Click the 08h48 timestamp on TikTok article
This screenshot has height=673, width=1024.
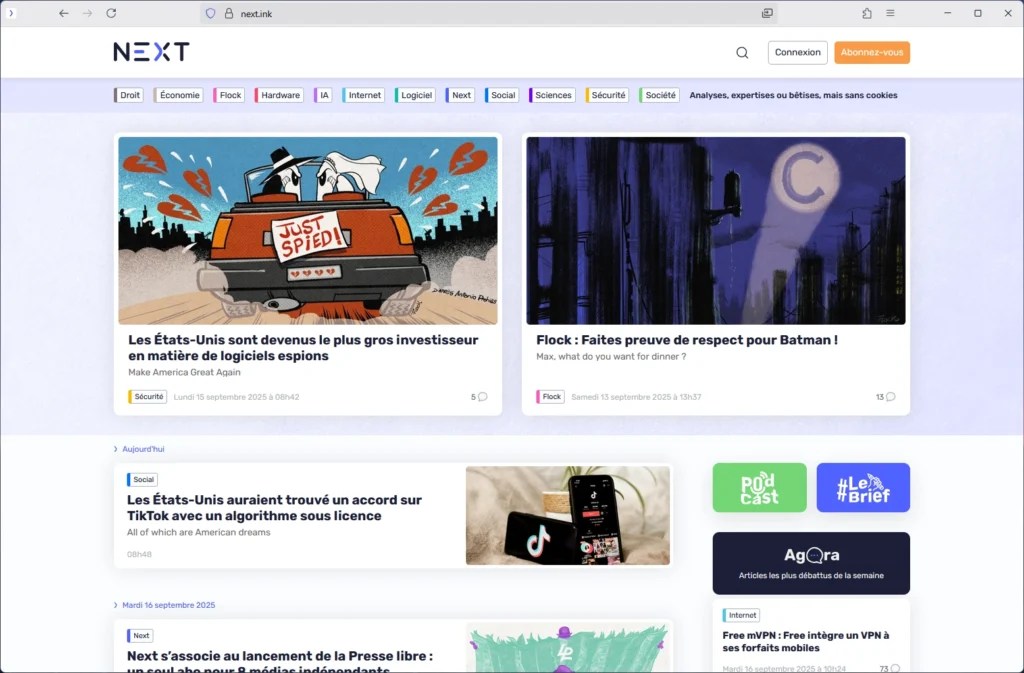(139, 554)
